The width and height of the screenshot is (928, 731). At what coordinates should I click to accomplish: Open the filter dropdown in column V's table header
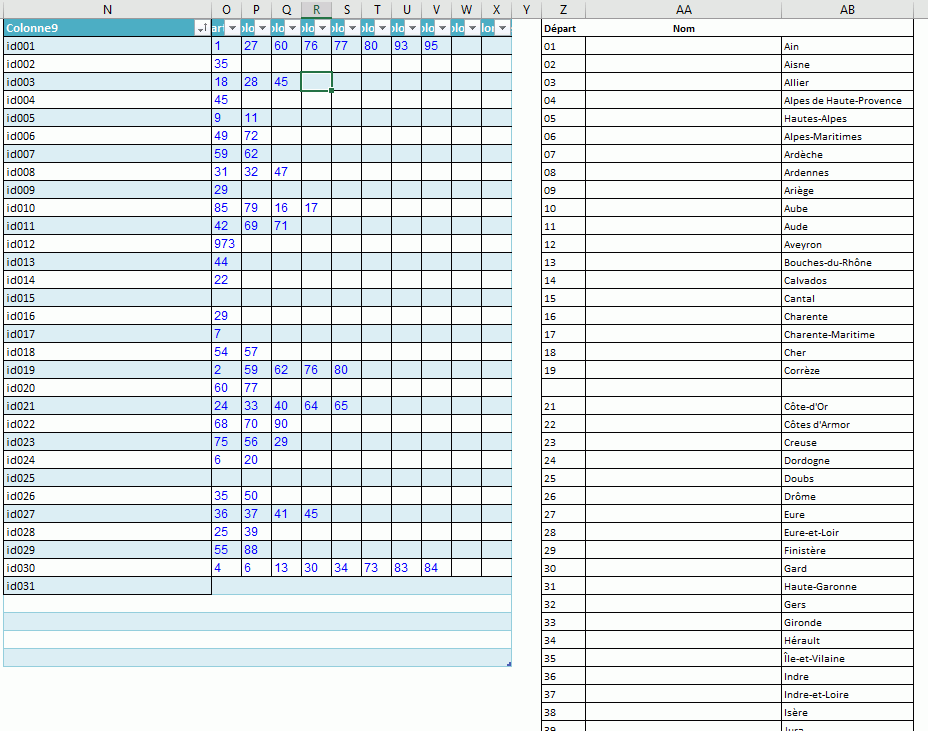tap(443, 28)
